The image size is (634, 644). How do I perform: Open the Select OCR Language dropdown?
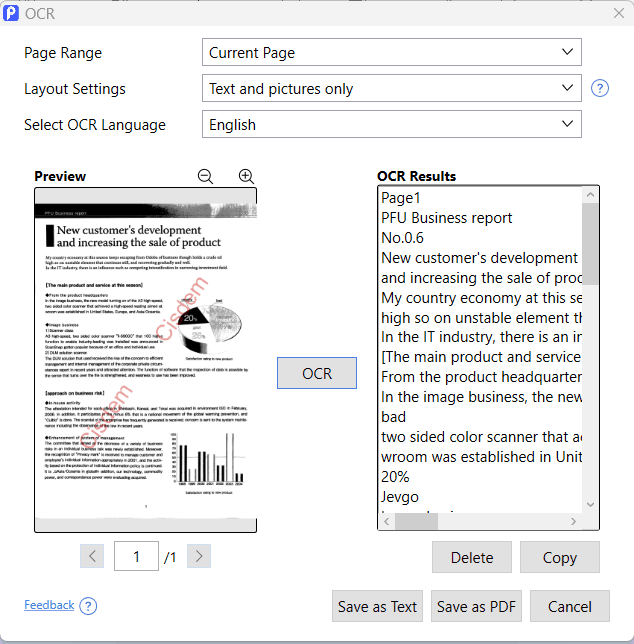click(x=391, y=125)
